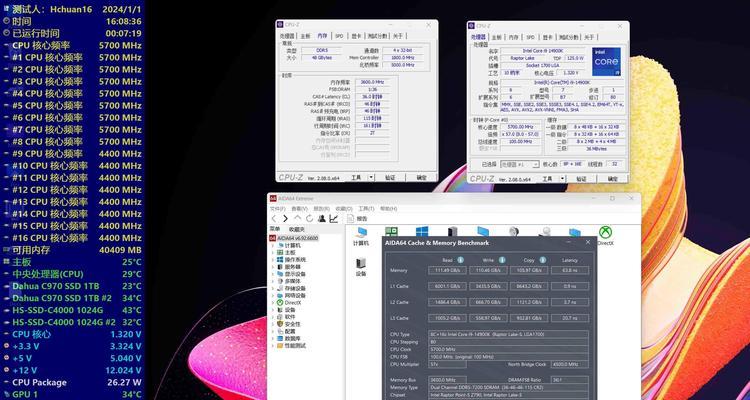Click the 报告 report toolbar button
Image resolution: width=750 pixels, height=400 pixels.
click(x=358, y=219)
